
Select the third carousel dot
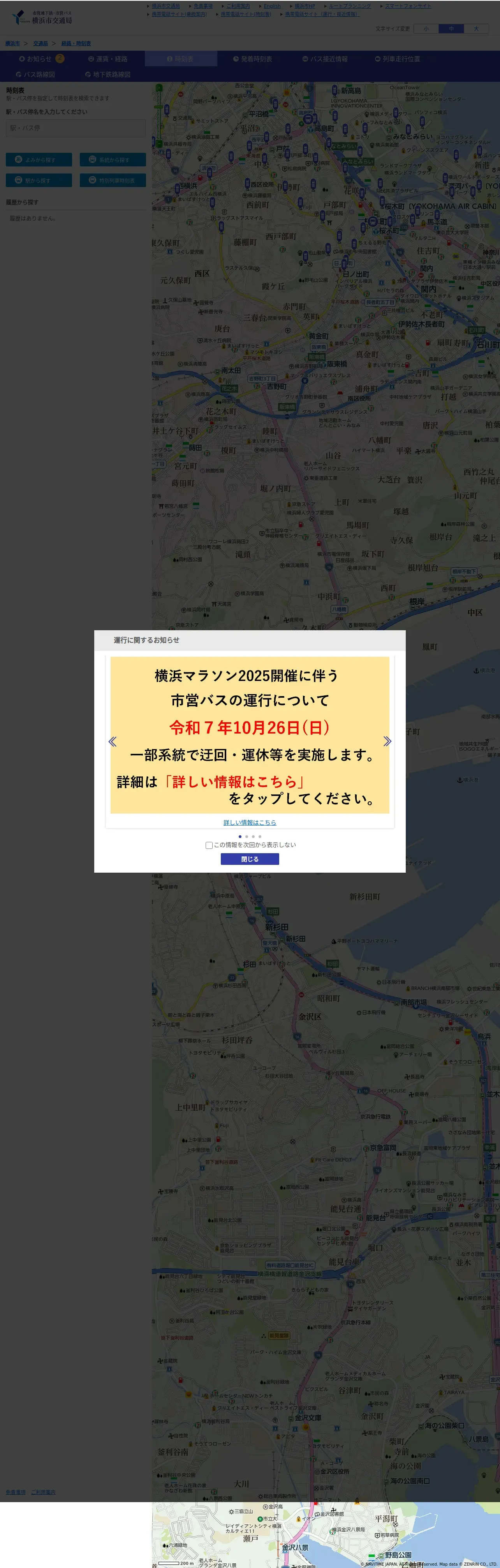pyautogui.click(x=253, y=836)
